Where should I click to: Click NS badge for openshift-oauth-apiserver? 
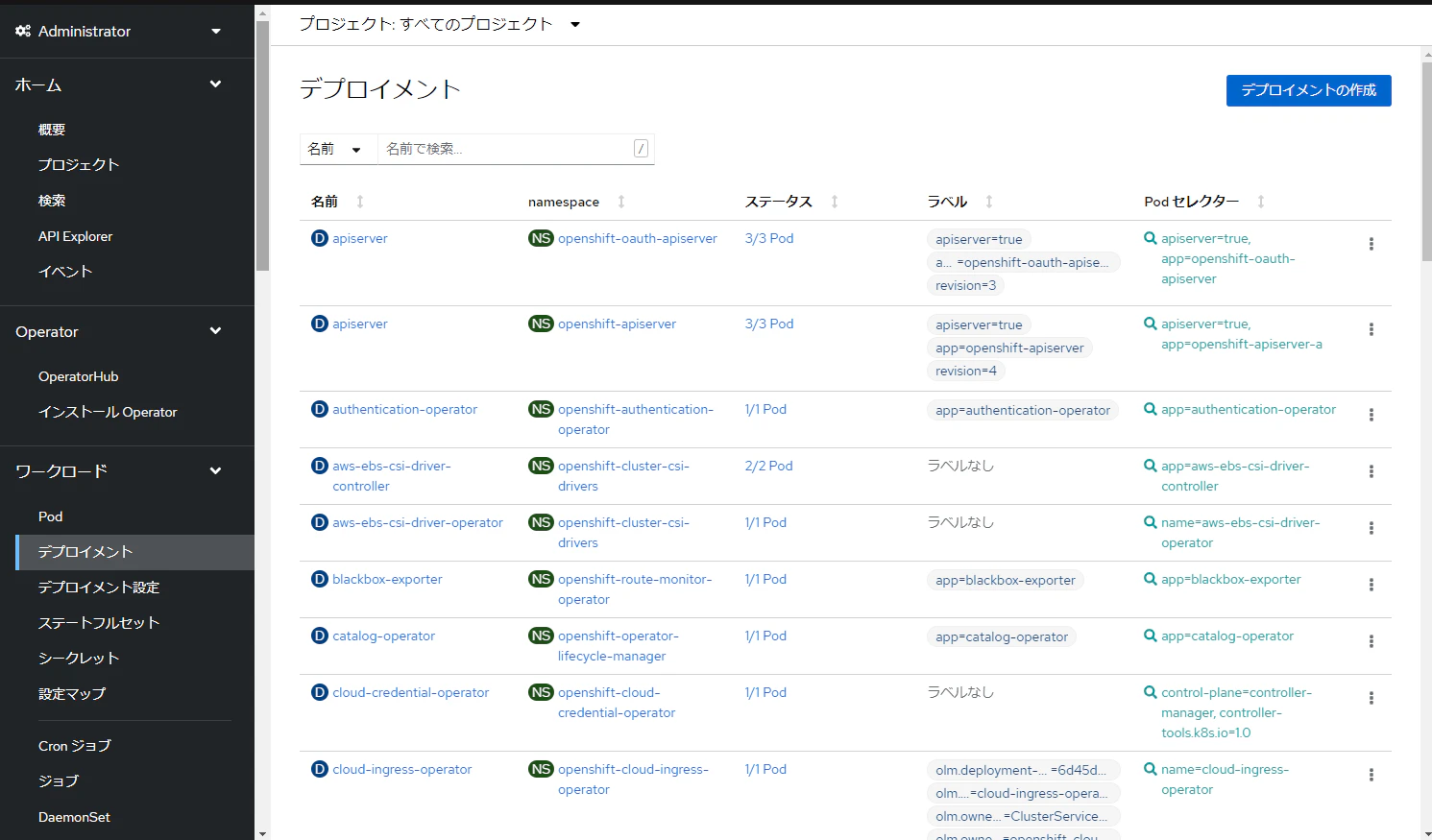click(x=541, y=238)
